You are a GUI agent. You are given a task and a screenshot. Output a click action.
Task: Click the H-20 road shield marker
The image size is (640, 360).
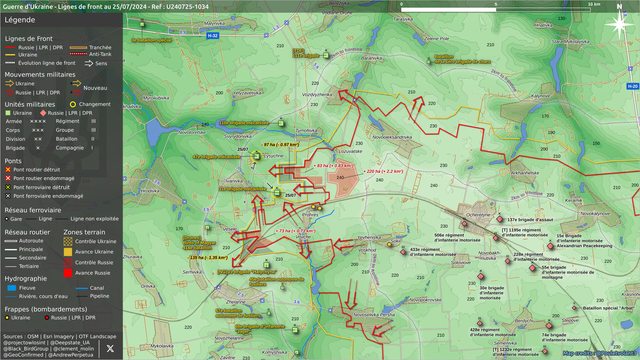(633, 86)
